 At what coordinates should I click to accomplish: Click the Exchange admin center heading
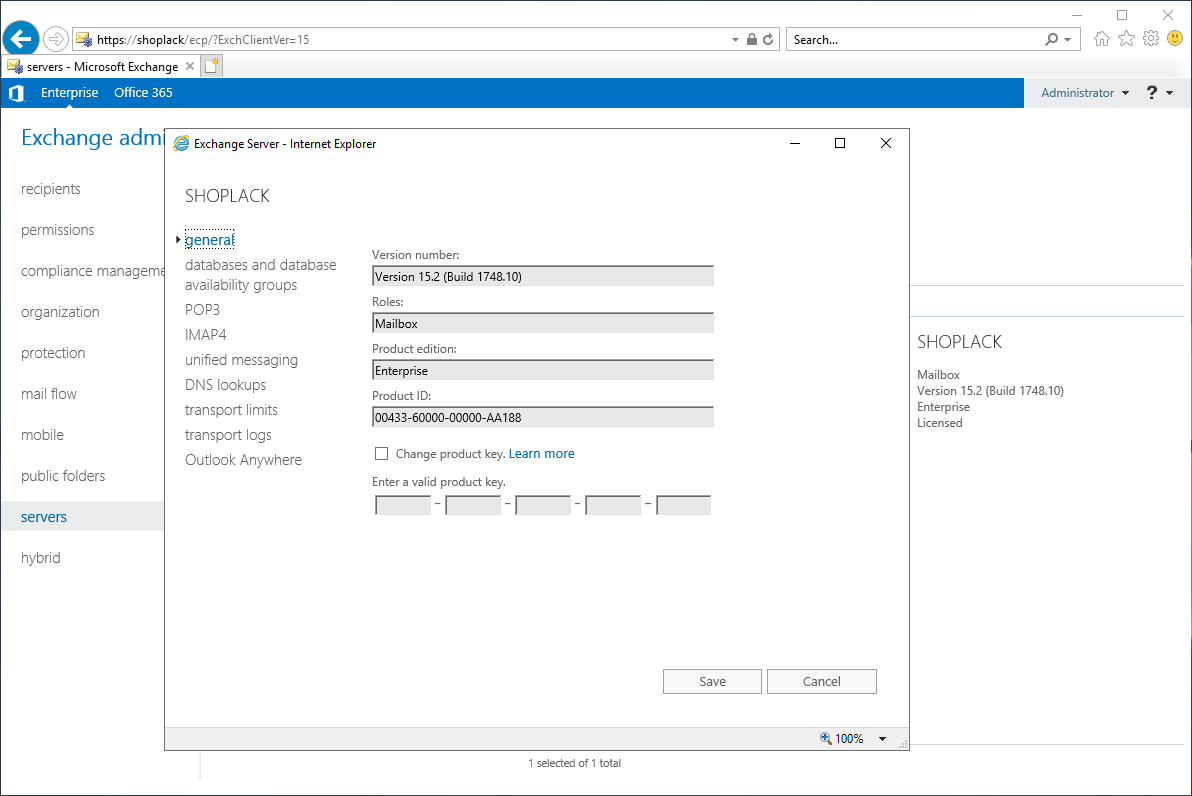(x=93, y=138)
